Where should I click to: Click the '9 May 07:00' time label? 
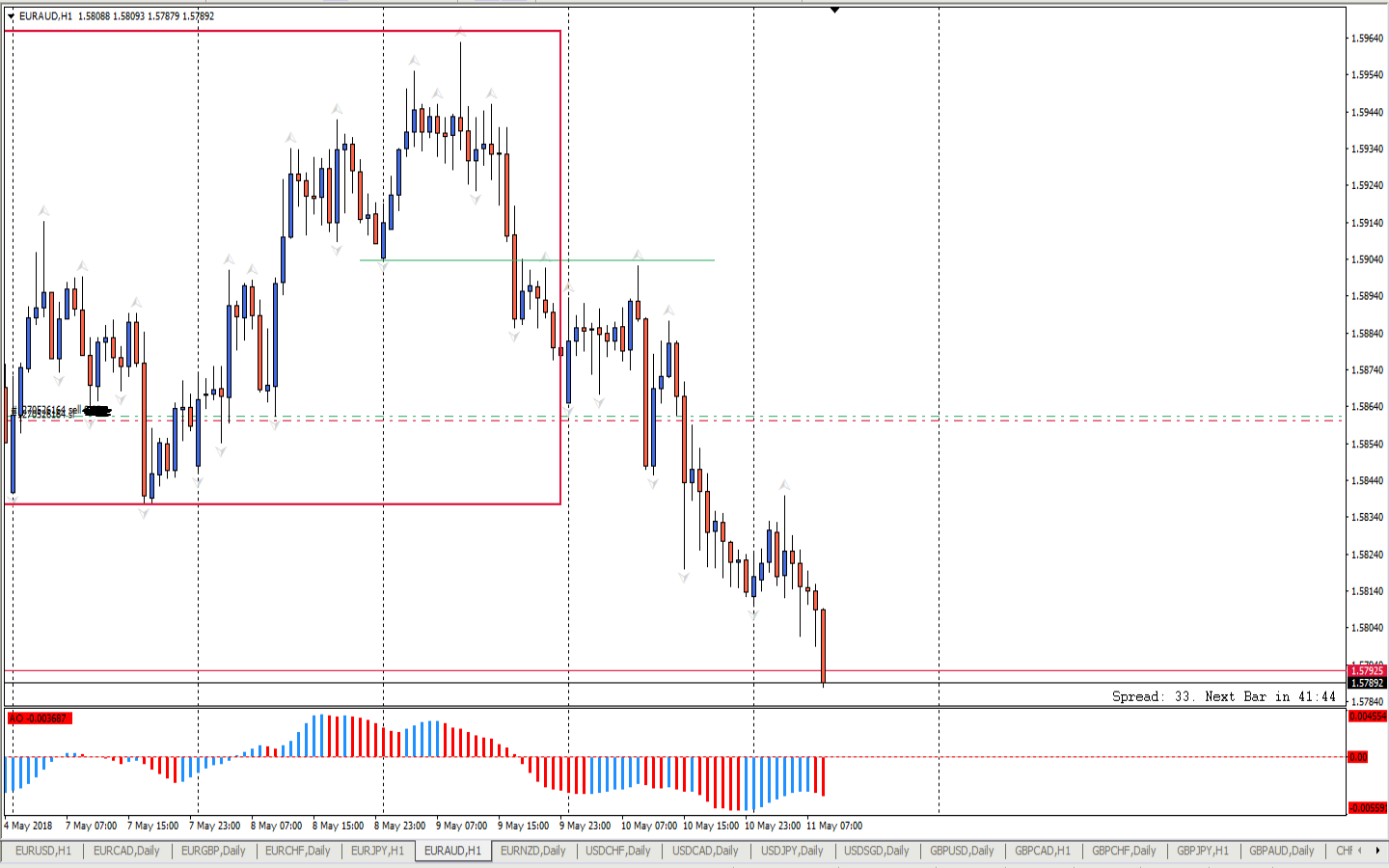tap(461, 826)
